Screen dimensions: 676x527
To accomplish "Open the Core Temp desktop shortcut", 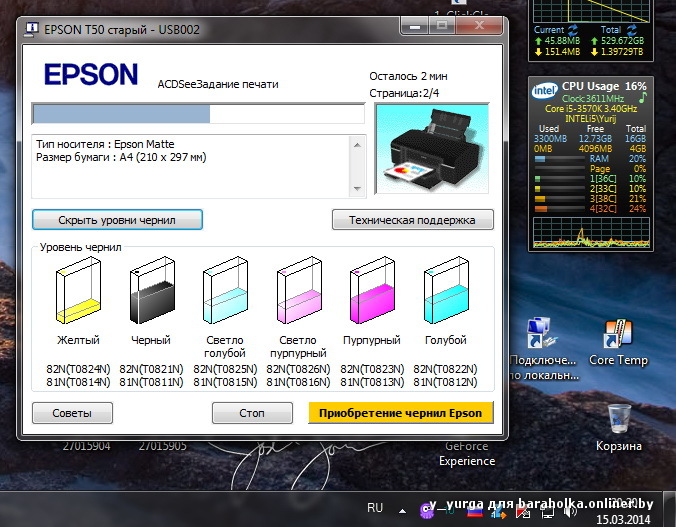I will click(x=619, y=343).
